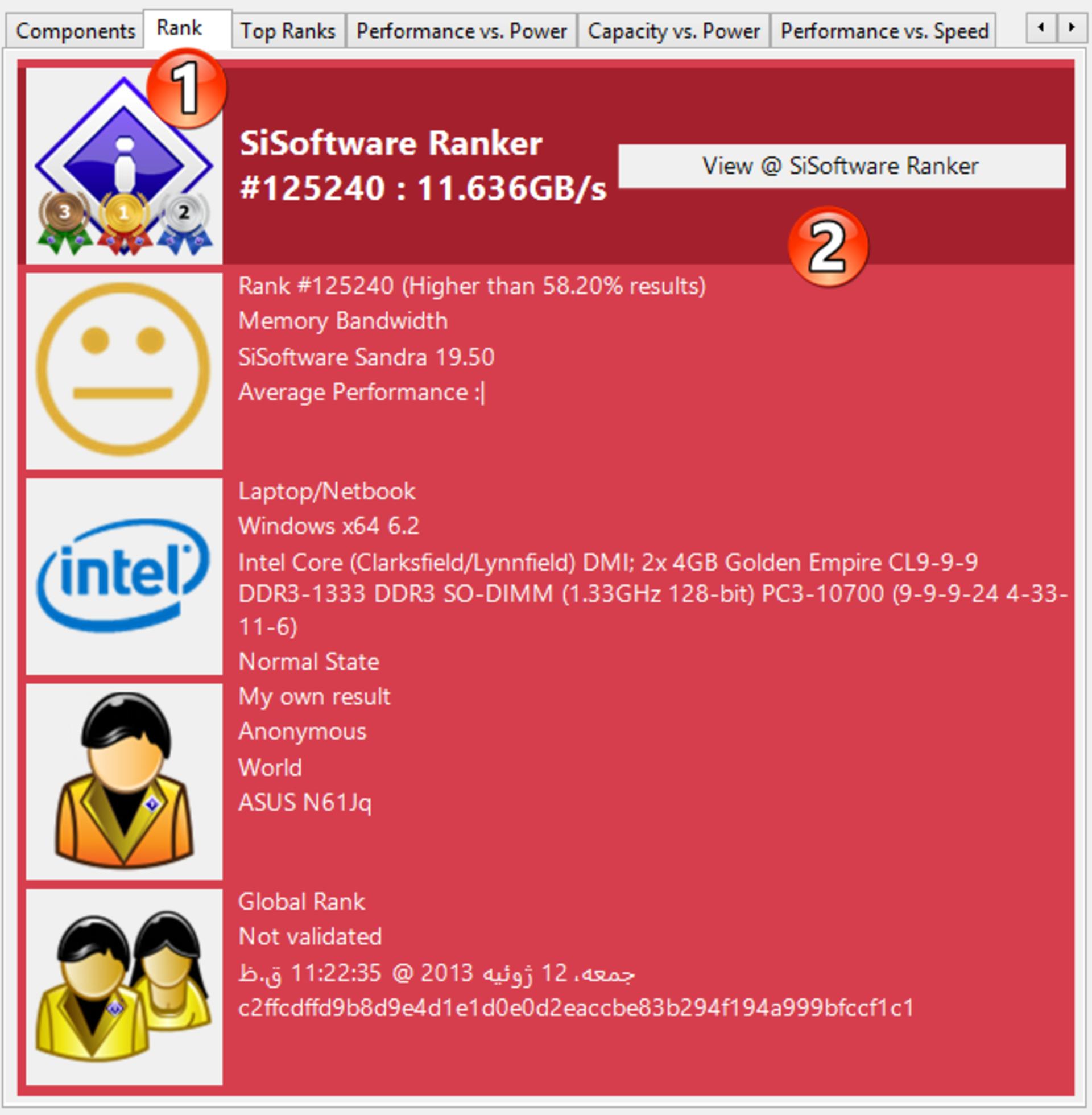
Task: Open Performance vs. Speed tab
Action: pos(884,31)
